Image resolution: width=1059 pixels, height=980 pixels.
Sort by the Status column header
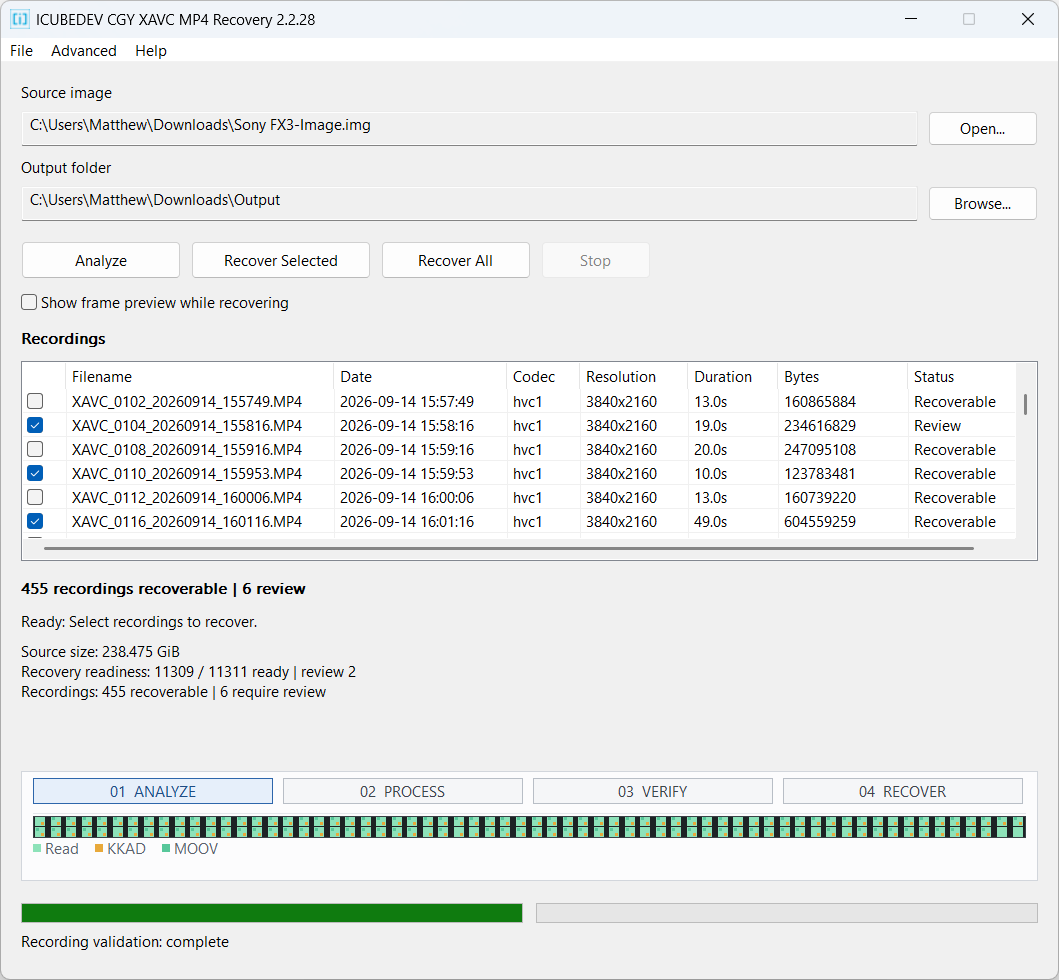click(x=961, y=376)
